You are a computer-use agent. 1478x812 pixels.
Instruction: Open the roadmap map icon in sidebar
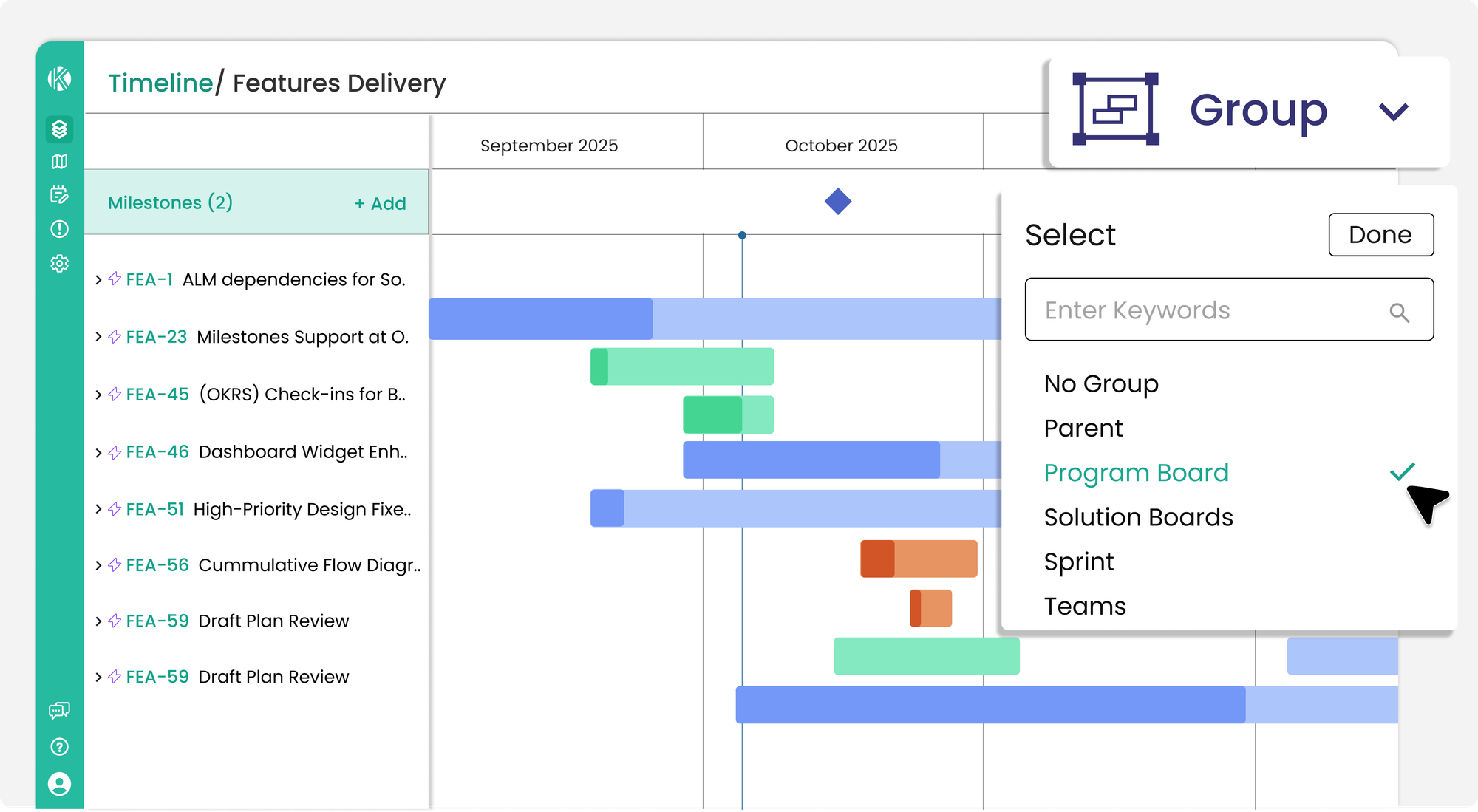point(59,162)
